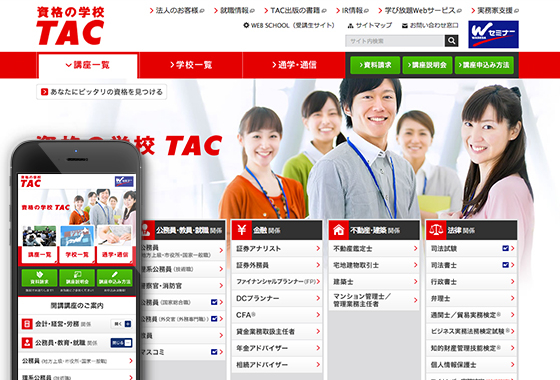Image resolution: width=560 pixels, height=380 pixels.
Task: Open 年金アドバイザー row
Action: pos(277,348)
